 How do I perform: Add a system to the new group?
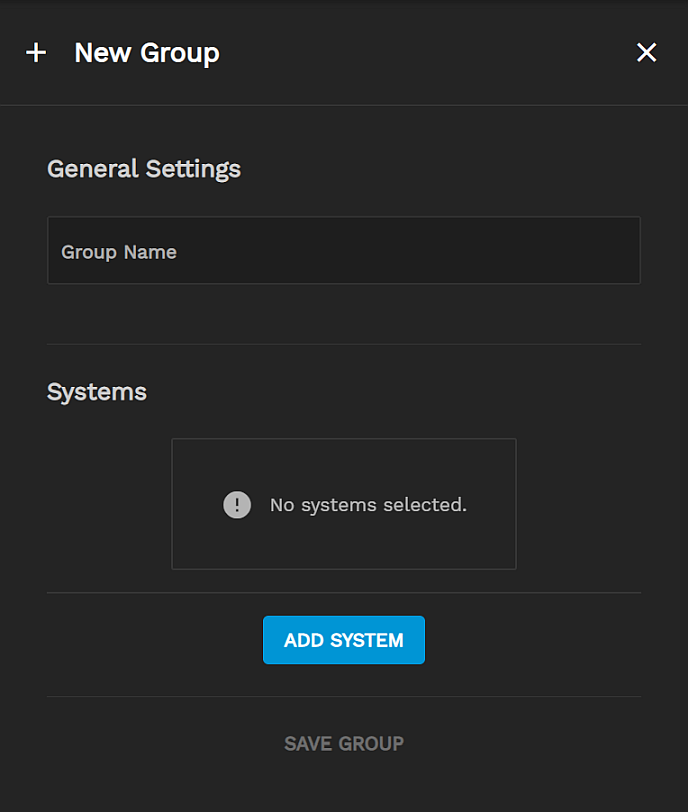(344, 640)
